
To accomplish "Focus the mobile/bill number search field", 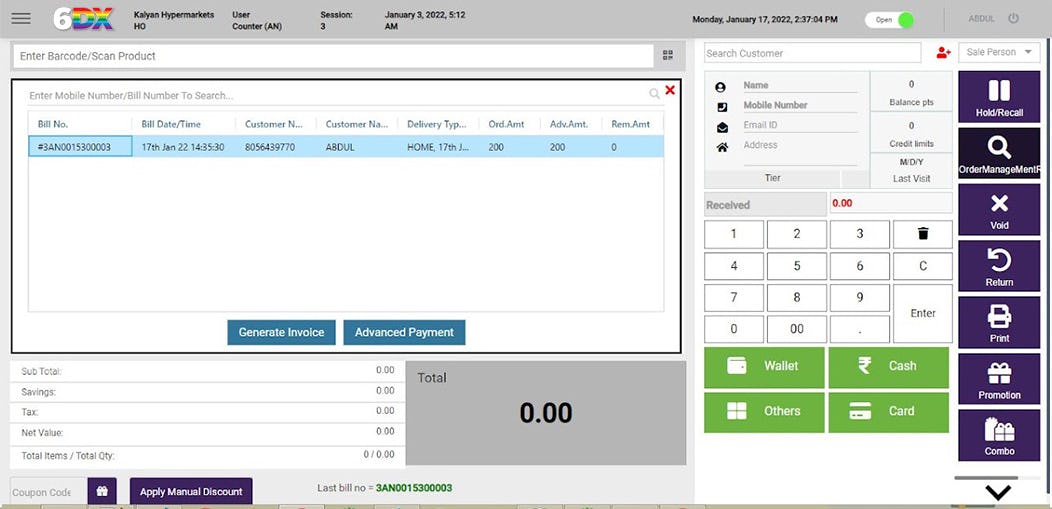I will [337, 96].
